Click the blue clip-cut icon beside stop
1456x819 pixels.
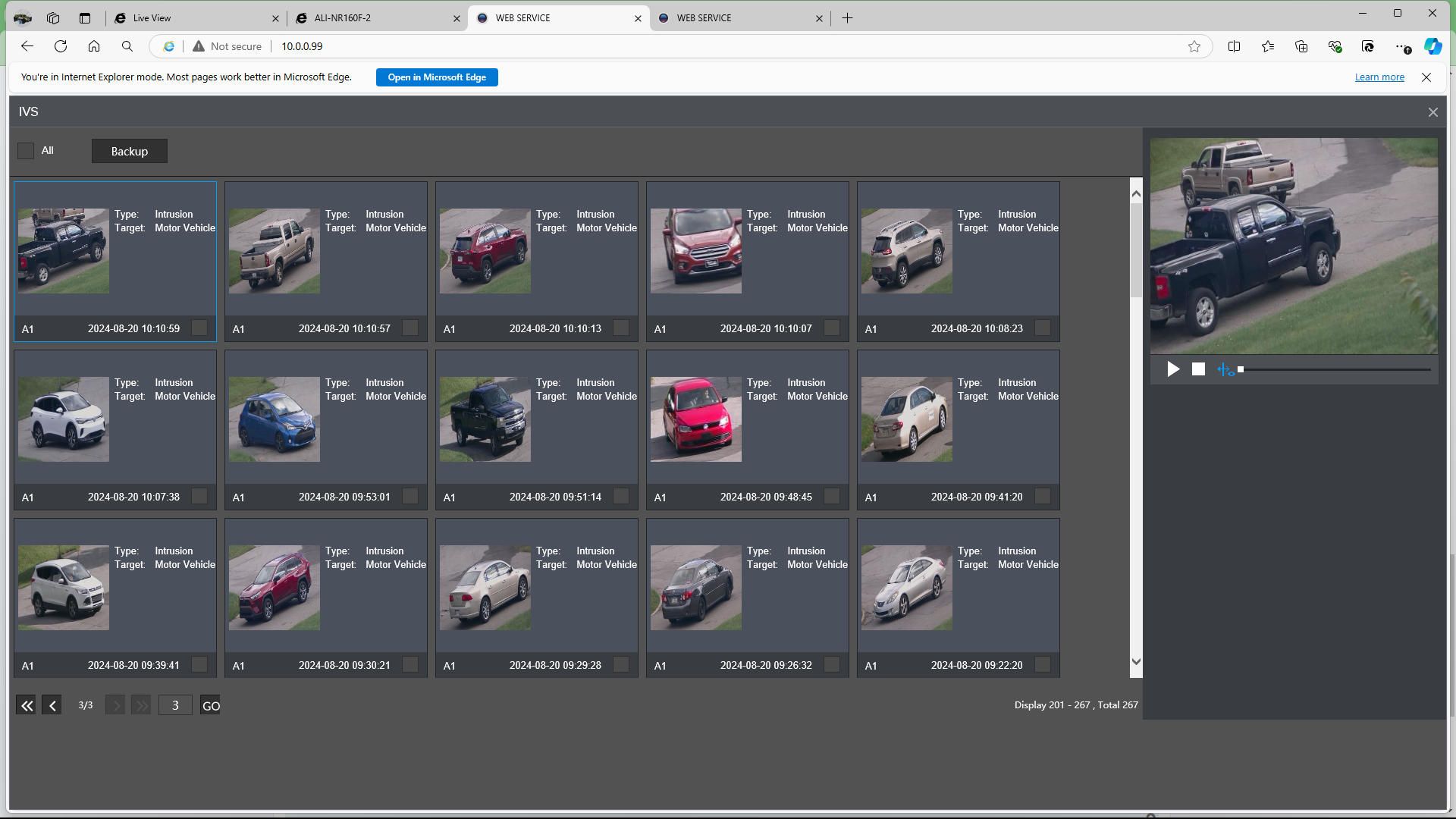tap(1225, 369)
